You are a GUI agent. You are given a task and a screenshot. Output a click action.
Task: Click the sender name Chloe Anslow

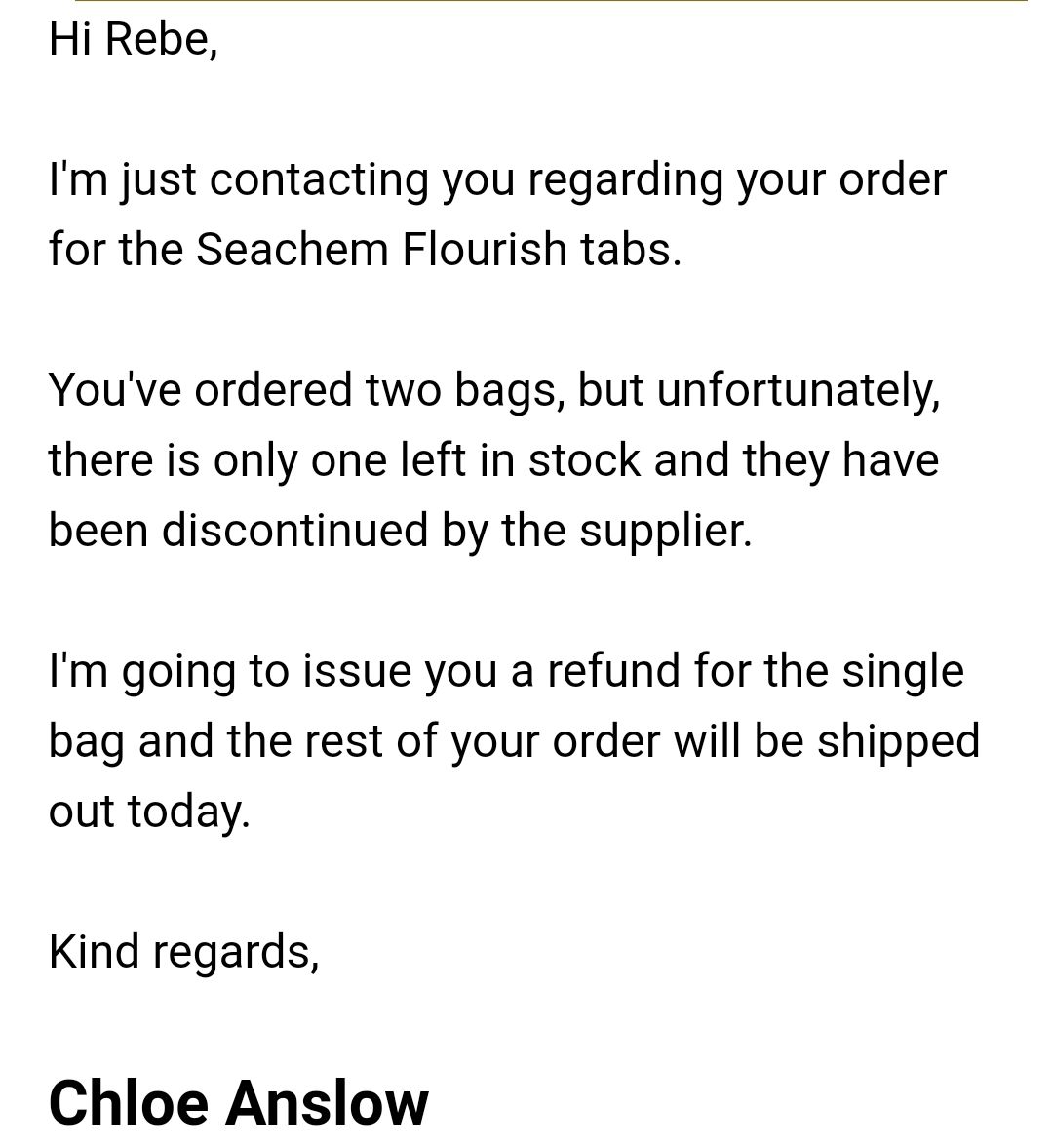(x=239, y=1102)
